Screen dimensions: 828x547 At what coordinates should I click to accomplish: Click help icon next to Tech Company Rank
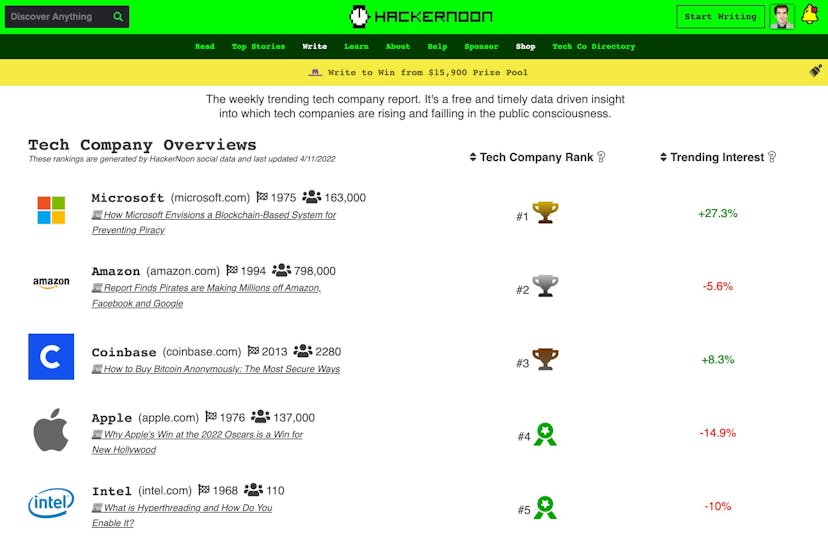click(601, 157)
